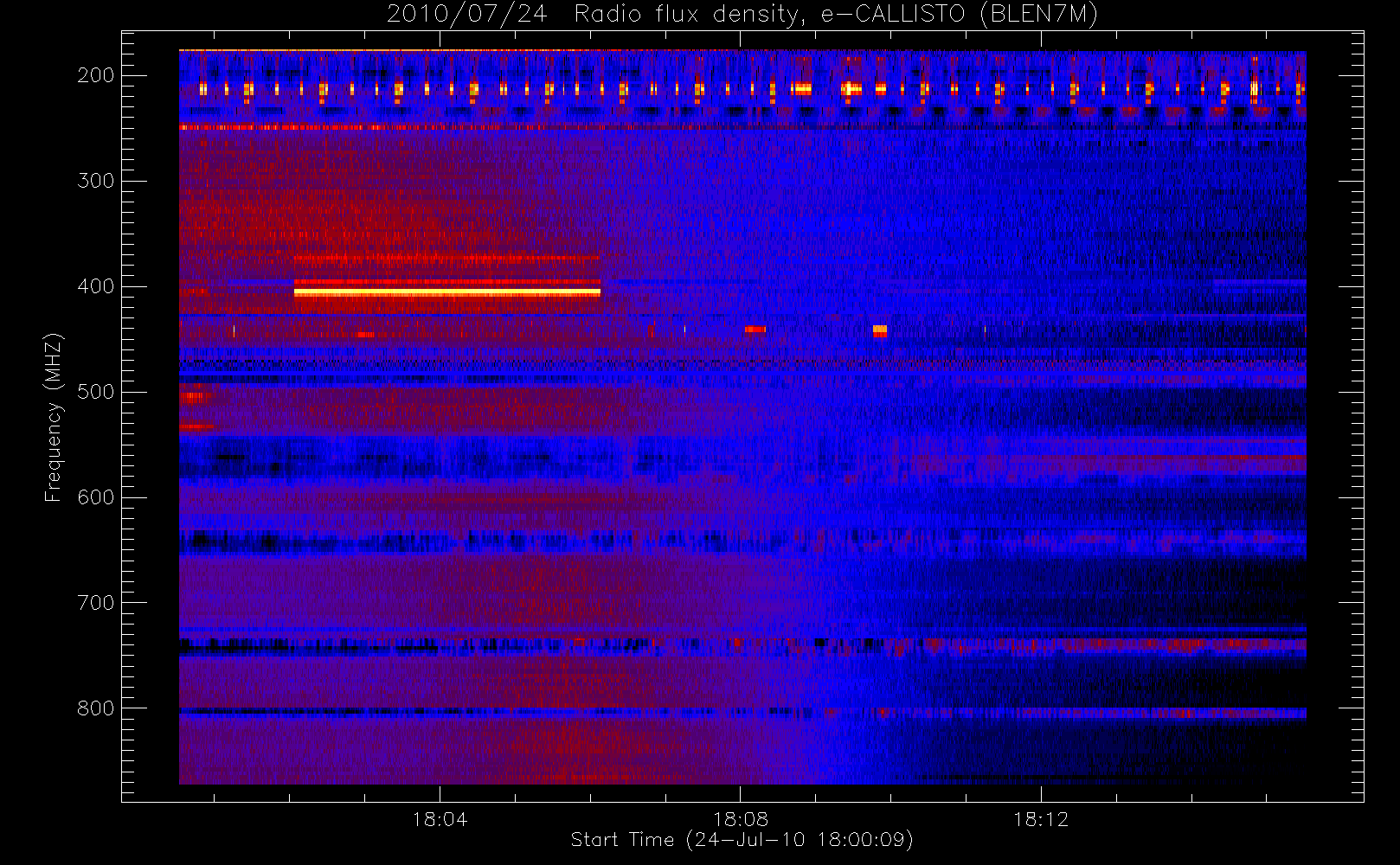Click the 'Start Time (24-Jul-10 18:00:09)' label
The height and width of the screenshot is (865, 1400).
click(x=742, y=840)
